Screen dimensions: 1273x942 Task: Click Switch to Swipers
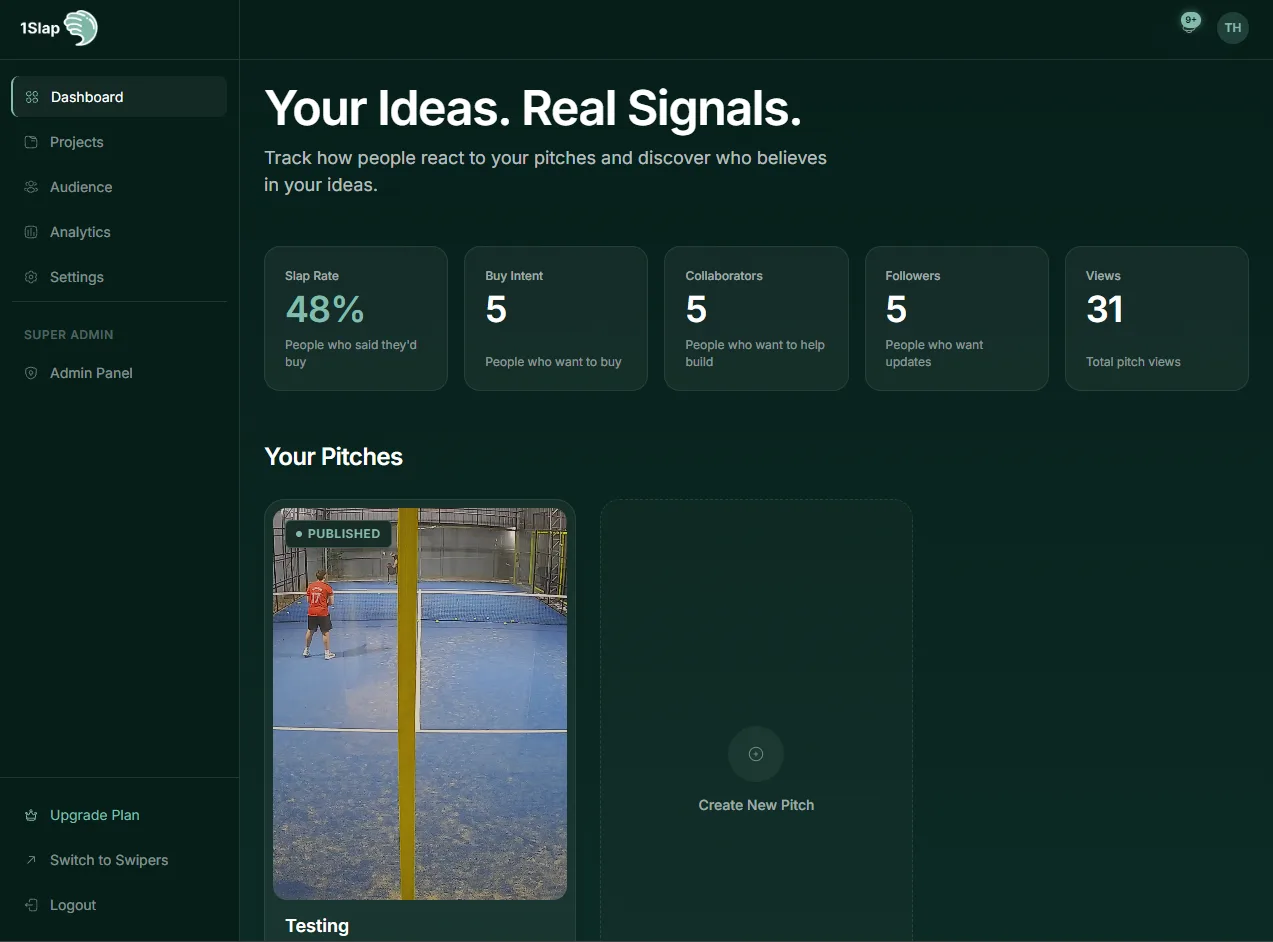(119, 860)
